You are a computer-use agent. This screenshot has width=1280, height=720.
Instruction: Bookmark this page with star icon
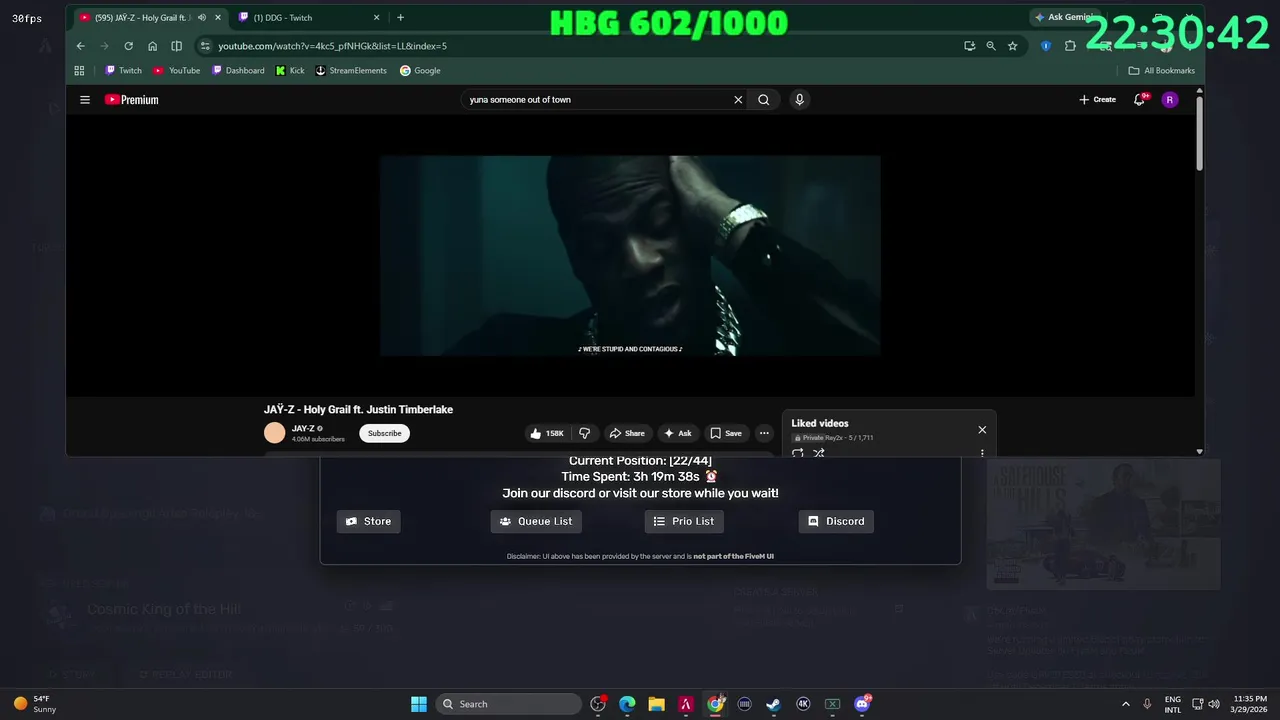(1012, 46)
